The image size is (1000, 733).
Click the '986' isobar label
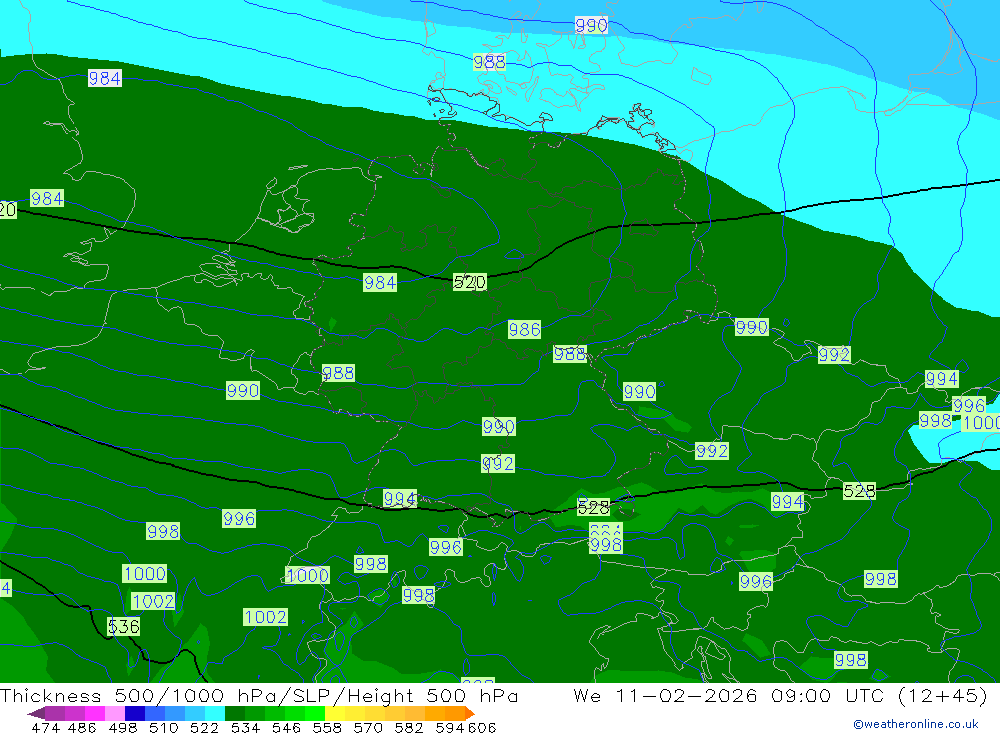524,329
